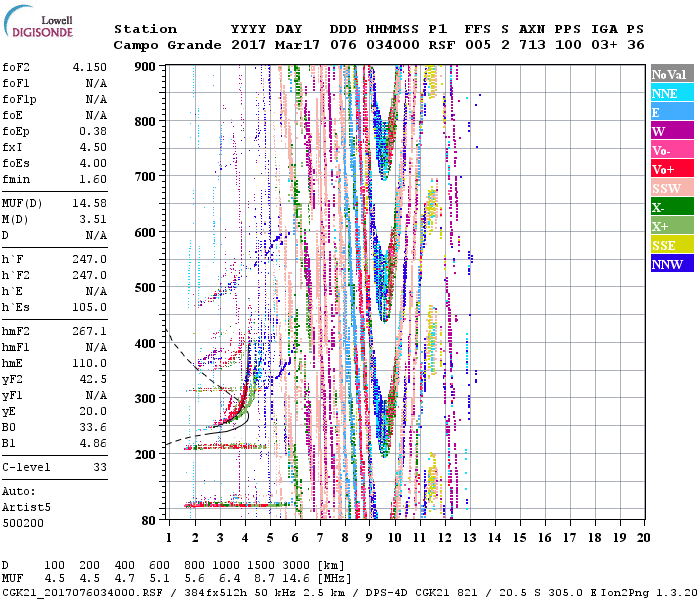Click the foEp value 0.38
This screenshot has height=600, width=700.
(x=93, y=131)
